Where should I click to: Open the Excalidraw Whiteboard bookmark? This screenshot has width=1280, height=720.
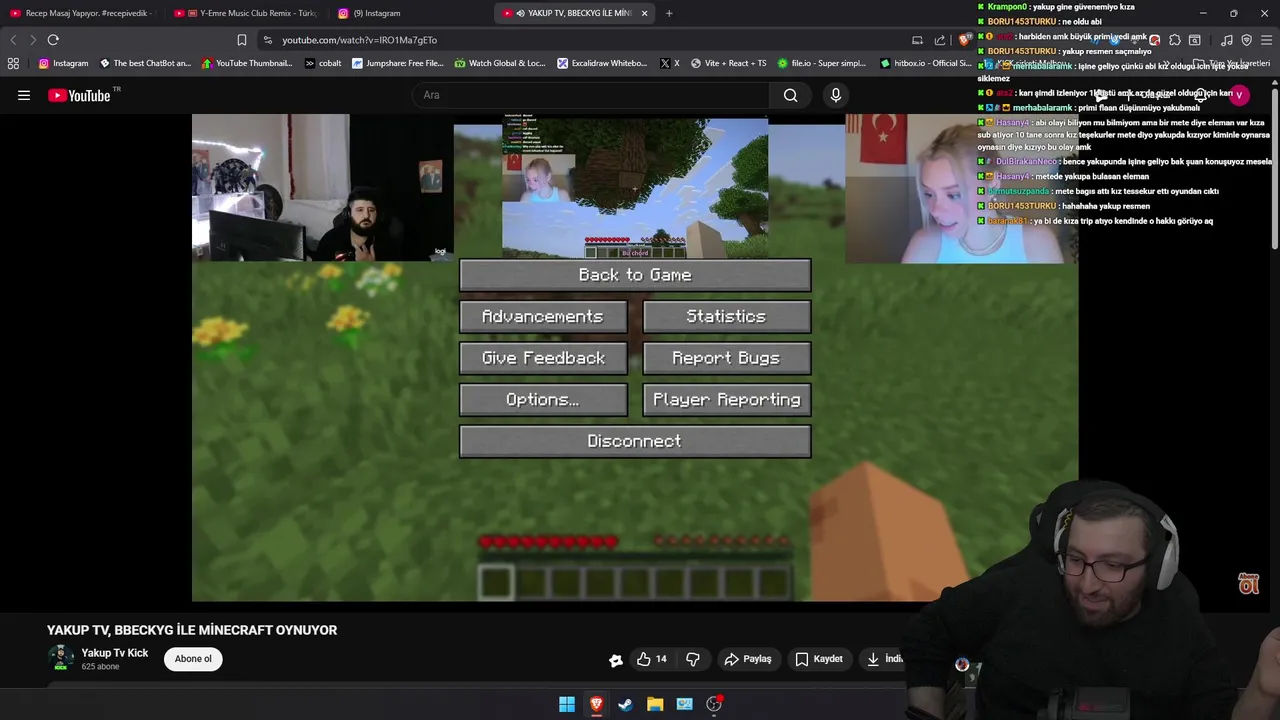coord(602,63)
